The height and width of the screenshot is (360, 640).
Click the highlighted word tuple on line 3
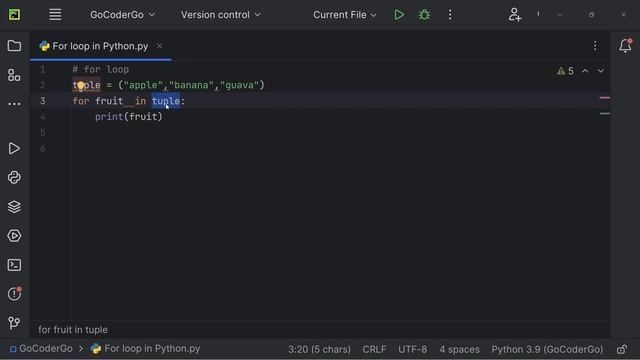click(x=166, y=101)
